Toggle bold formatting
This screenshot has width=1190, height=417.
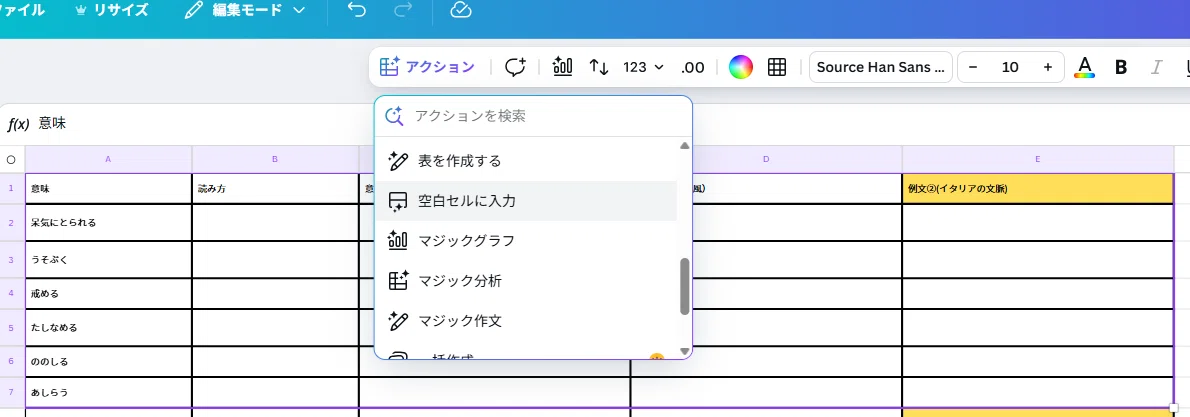[x=1121, y=67]
